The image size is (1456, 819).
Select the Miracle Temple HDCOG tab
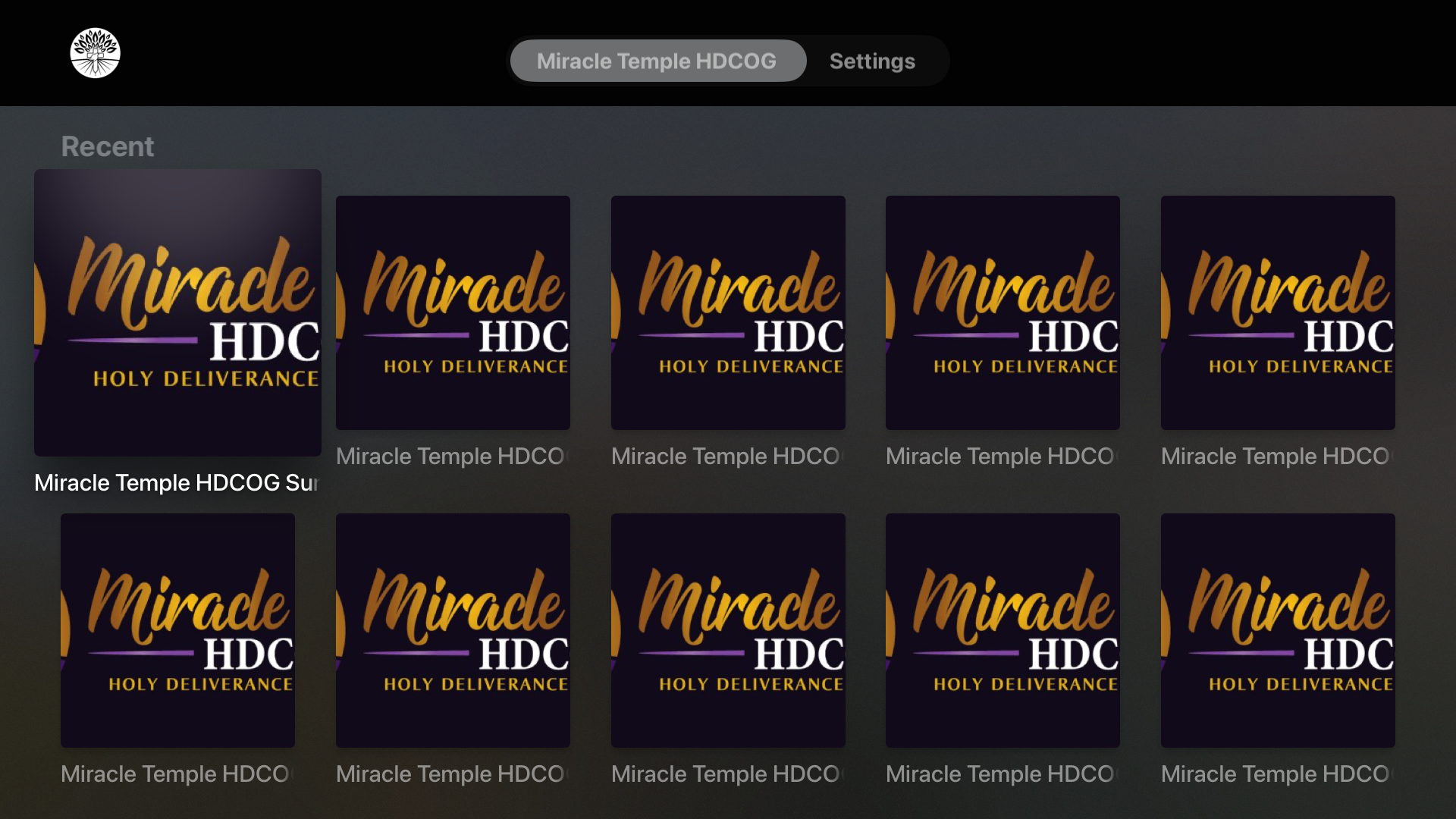click(x=657, y=61)
